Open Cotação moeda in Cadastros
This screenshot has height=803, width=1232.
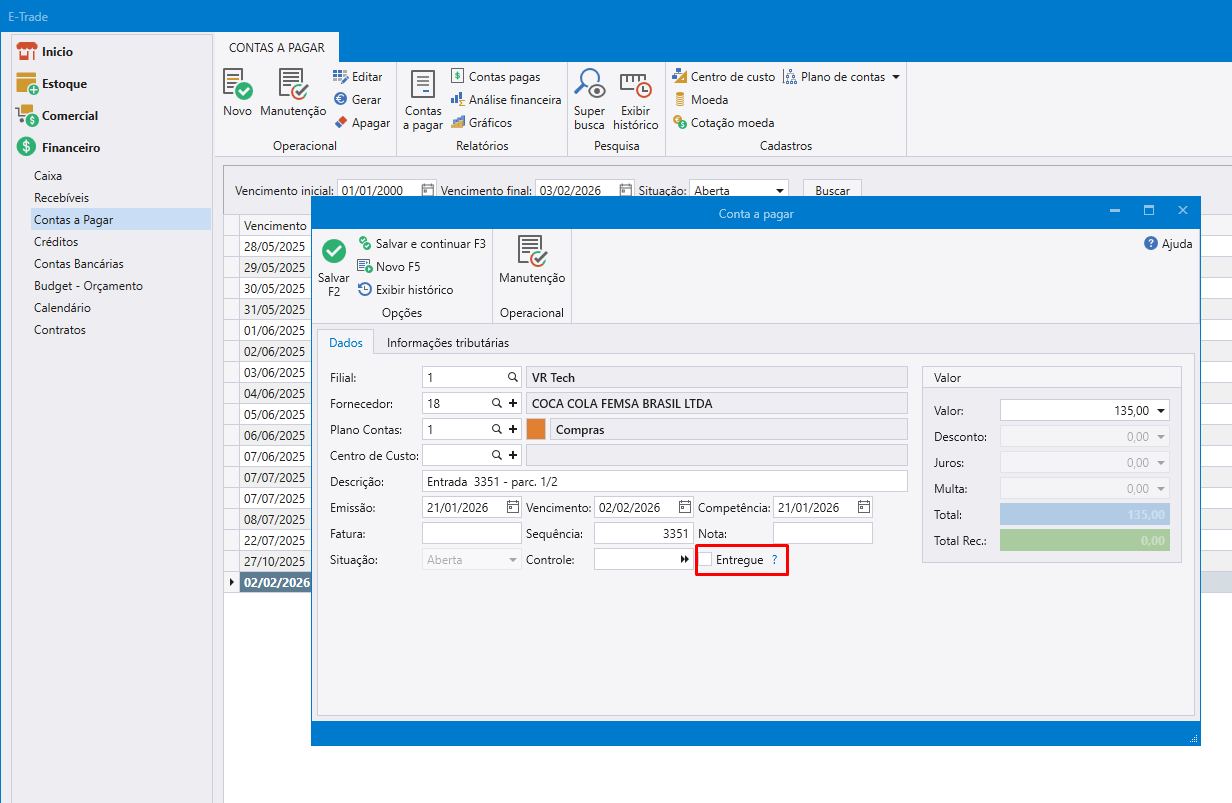click(x=724, y=123)
